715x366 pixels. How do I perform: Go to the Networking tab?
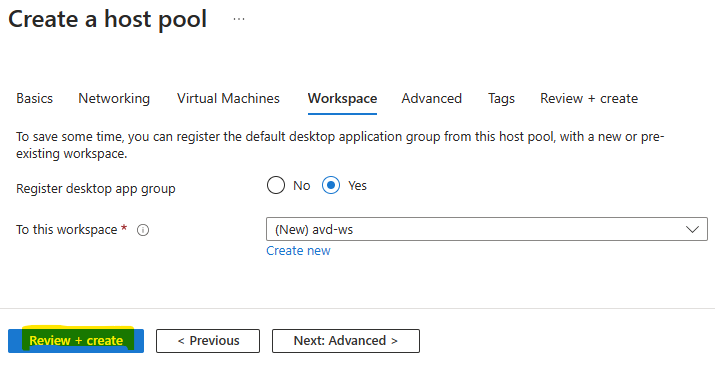pyautogui.click(x=114, y=98)
